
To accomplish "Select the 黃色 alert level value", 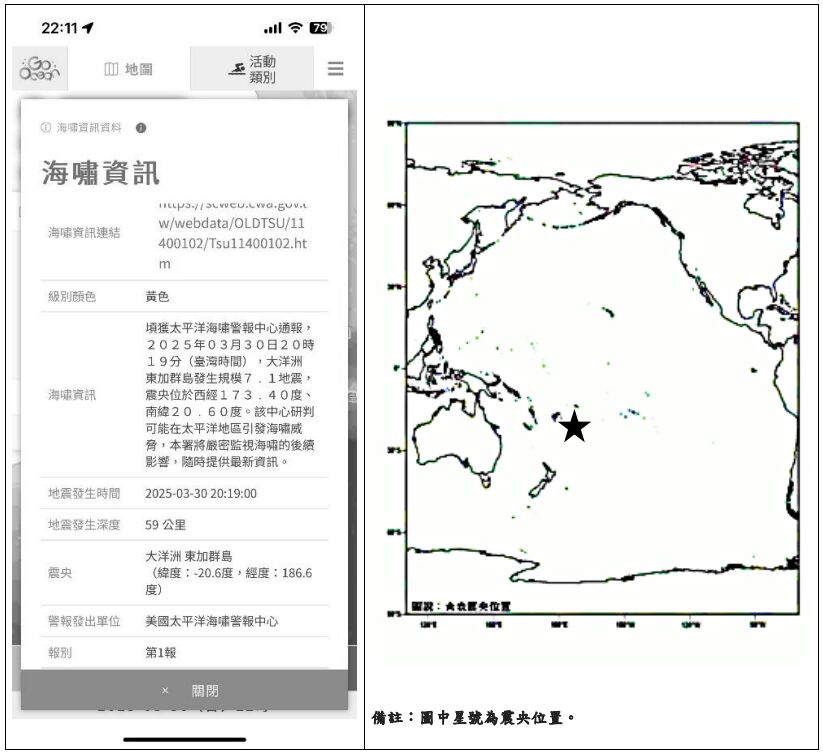I will 158,297.
